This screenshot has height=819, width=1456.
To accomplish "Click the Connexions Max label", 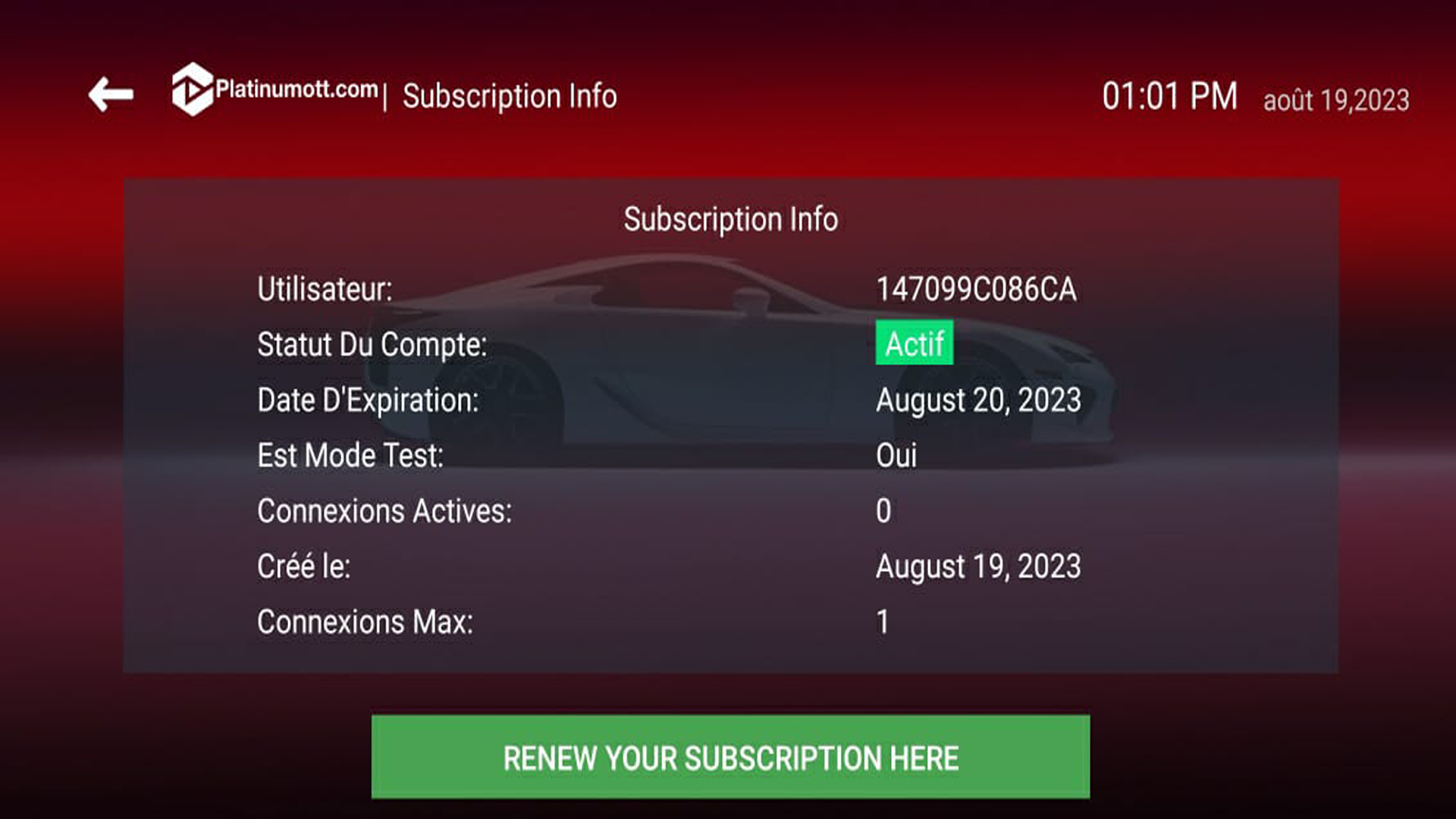I will click(366, 622).
